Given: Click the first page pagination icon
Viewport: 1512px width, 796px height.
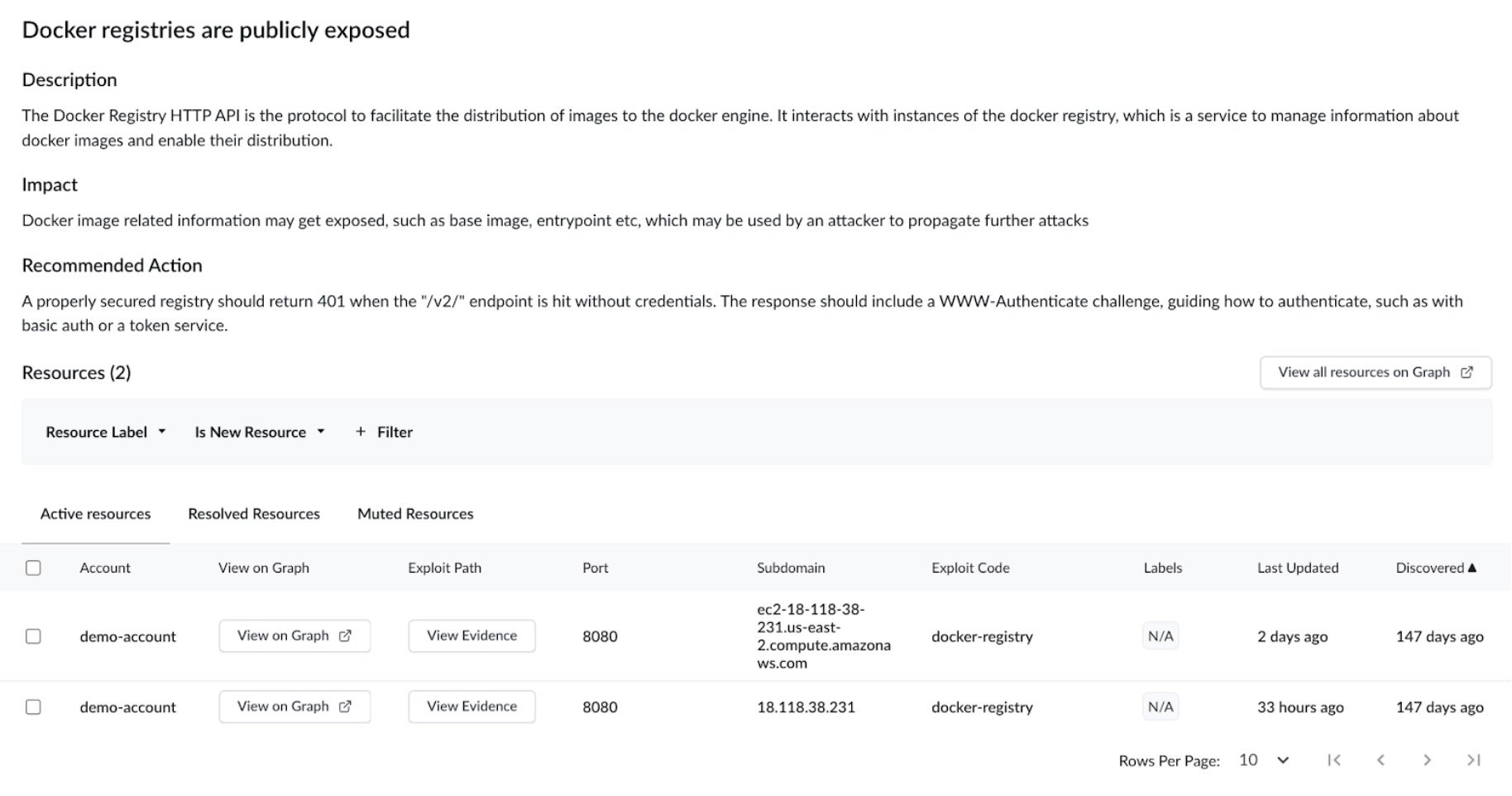Looking at the screenshot, I should [x=1333, y=760].
